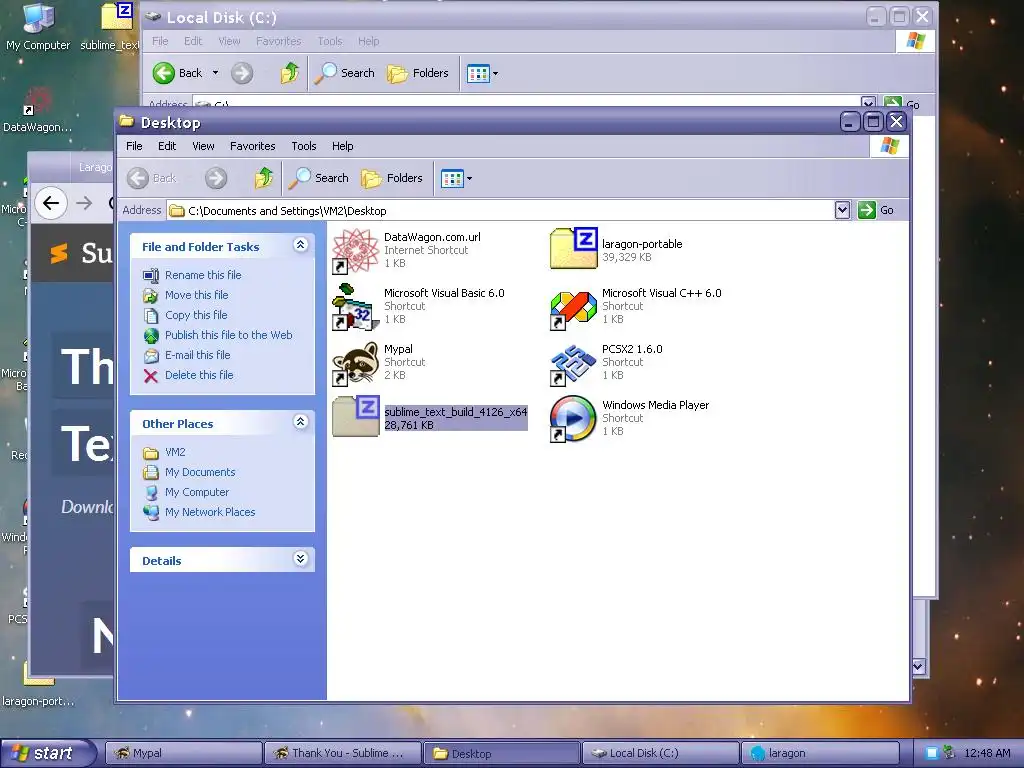The image size is (1024, 768).
Task: Open Views dropdown in Local Disk (C:) toolbar
Action: [483, 73]
